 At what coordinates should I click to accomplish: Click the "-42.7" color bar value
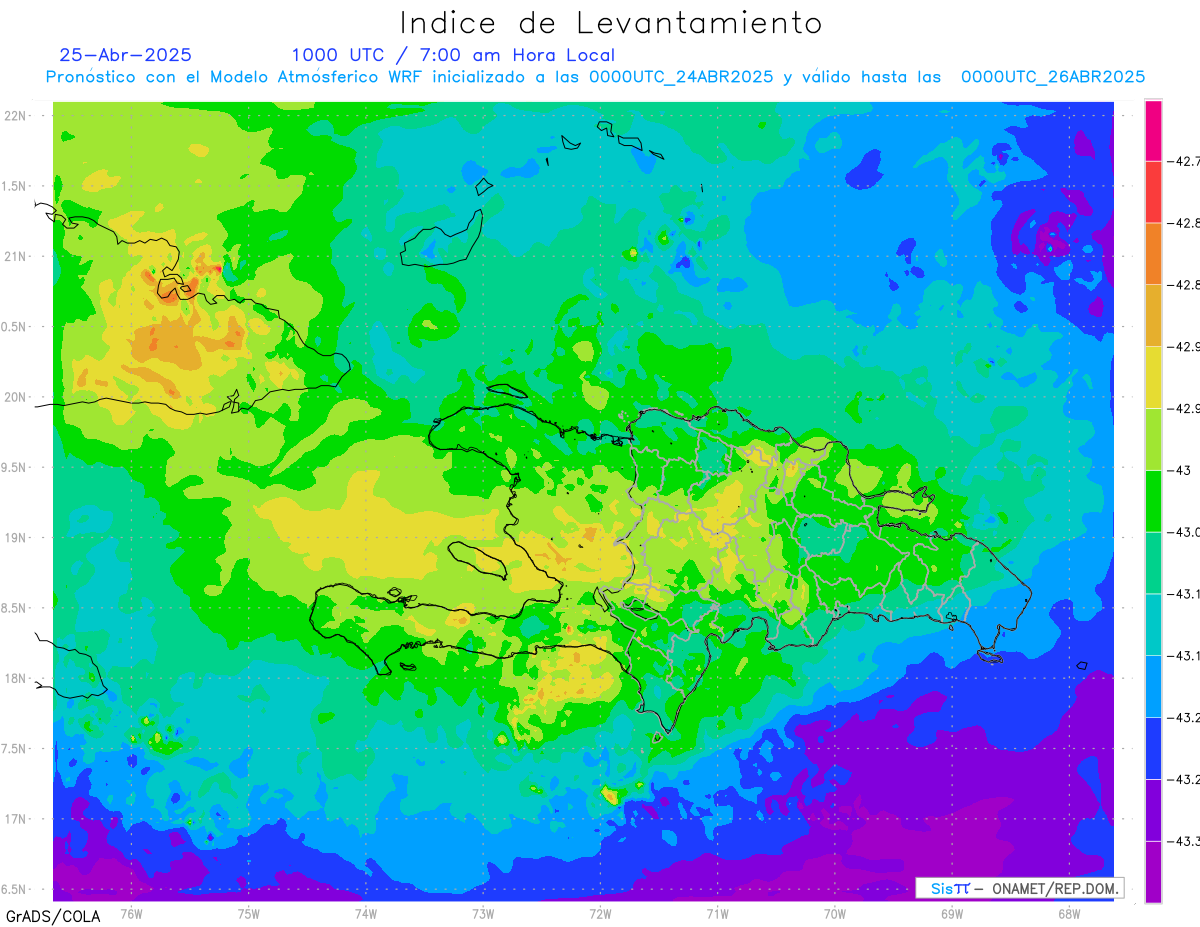1186,161
